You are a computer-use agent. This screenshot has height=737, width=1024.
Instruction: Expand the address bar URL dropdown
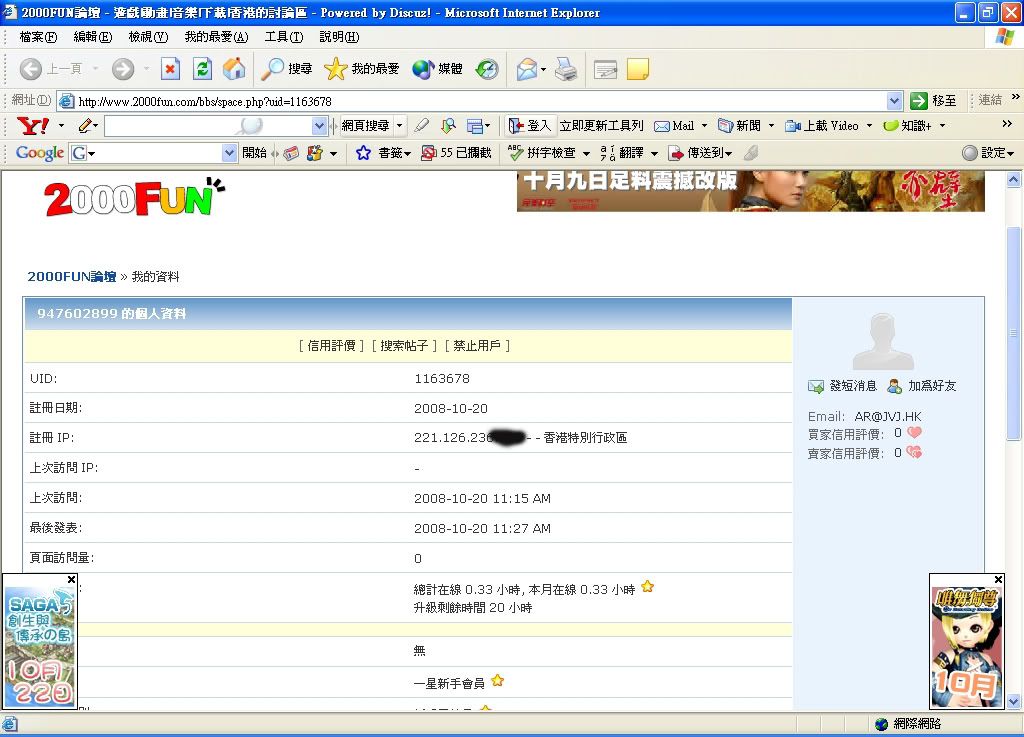pos(894,101)
